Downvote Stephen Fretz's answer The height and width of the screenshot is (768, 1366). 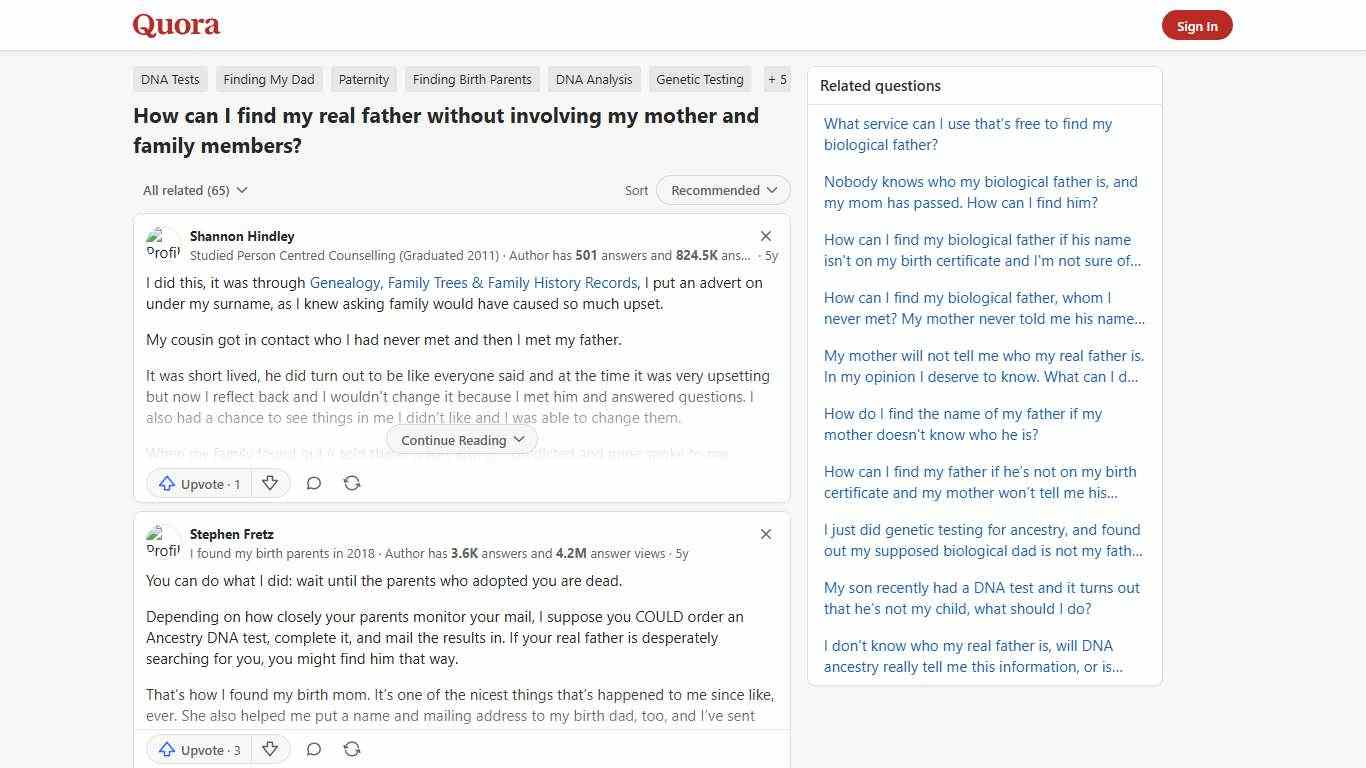point(270,749)
